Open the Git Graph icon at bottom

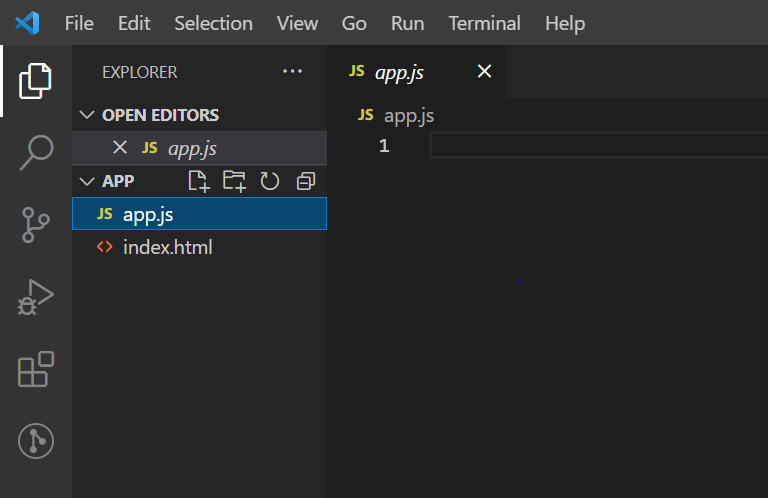pos(36,441)
